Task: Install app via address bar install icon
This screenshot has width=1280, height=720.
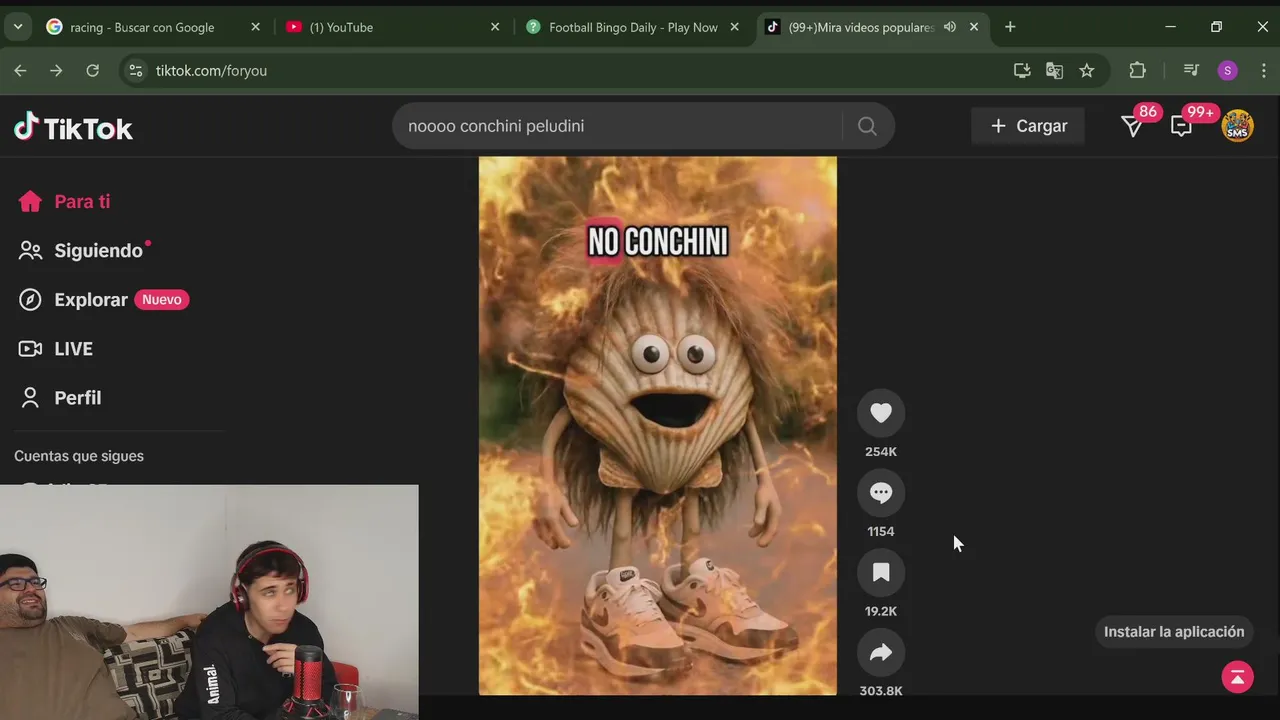Action: 1022,70
